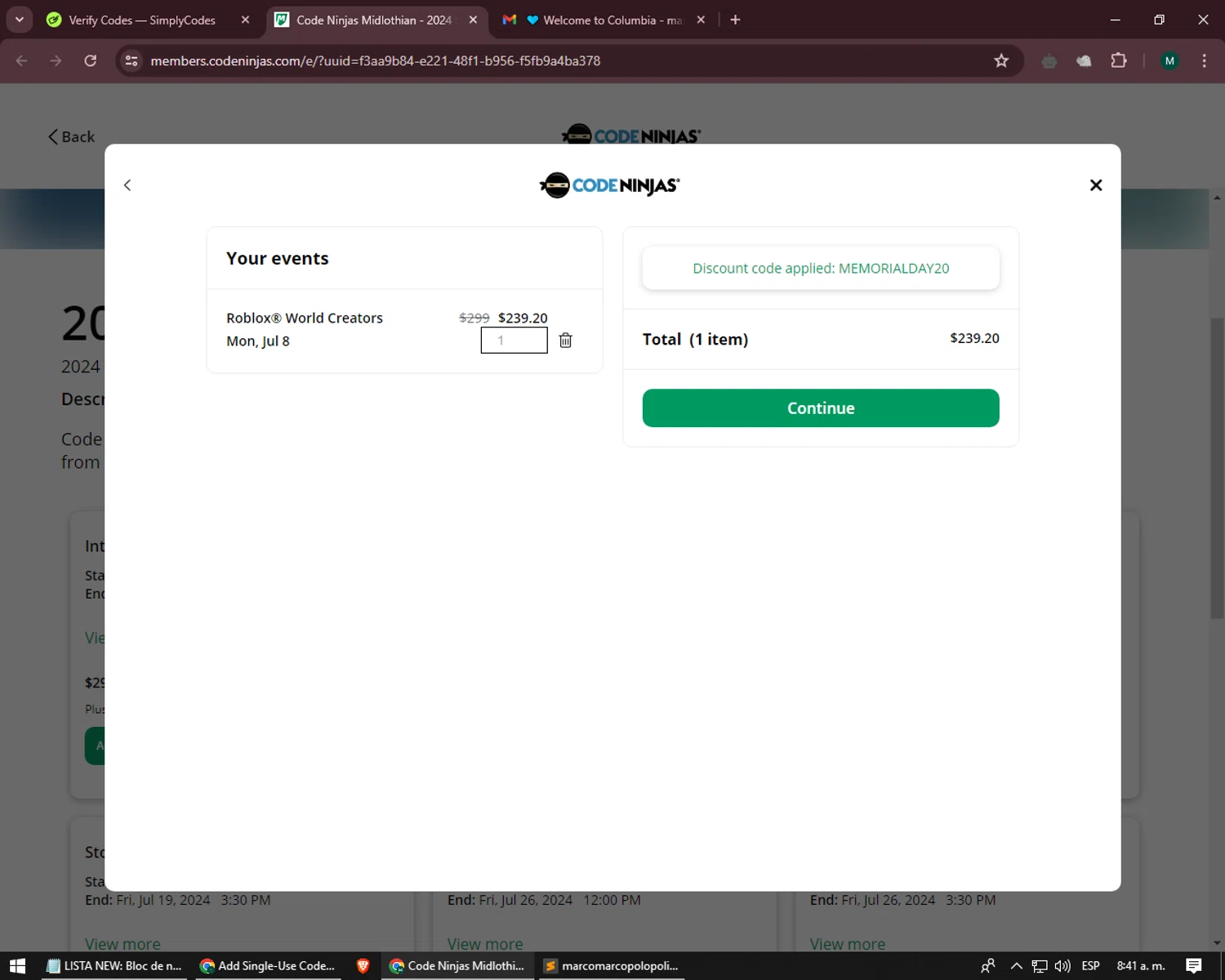Viewport: 1225px width, 980px height.
Task: Open a new browser tab
Action: pos(735,20)
